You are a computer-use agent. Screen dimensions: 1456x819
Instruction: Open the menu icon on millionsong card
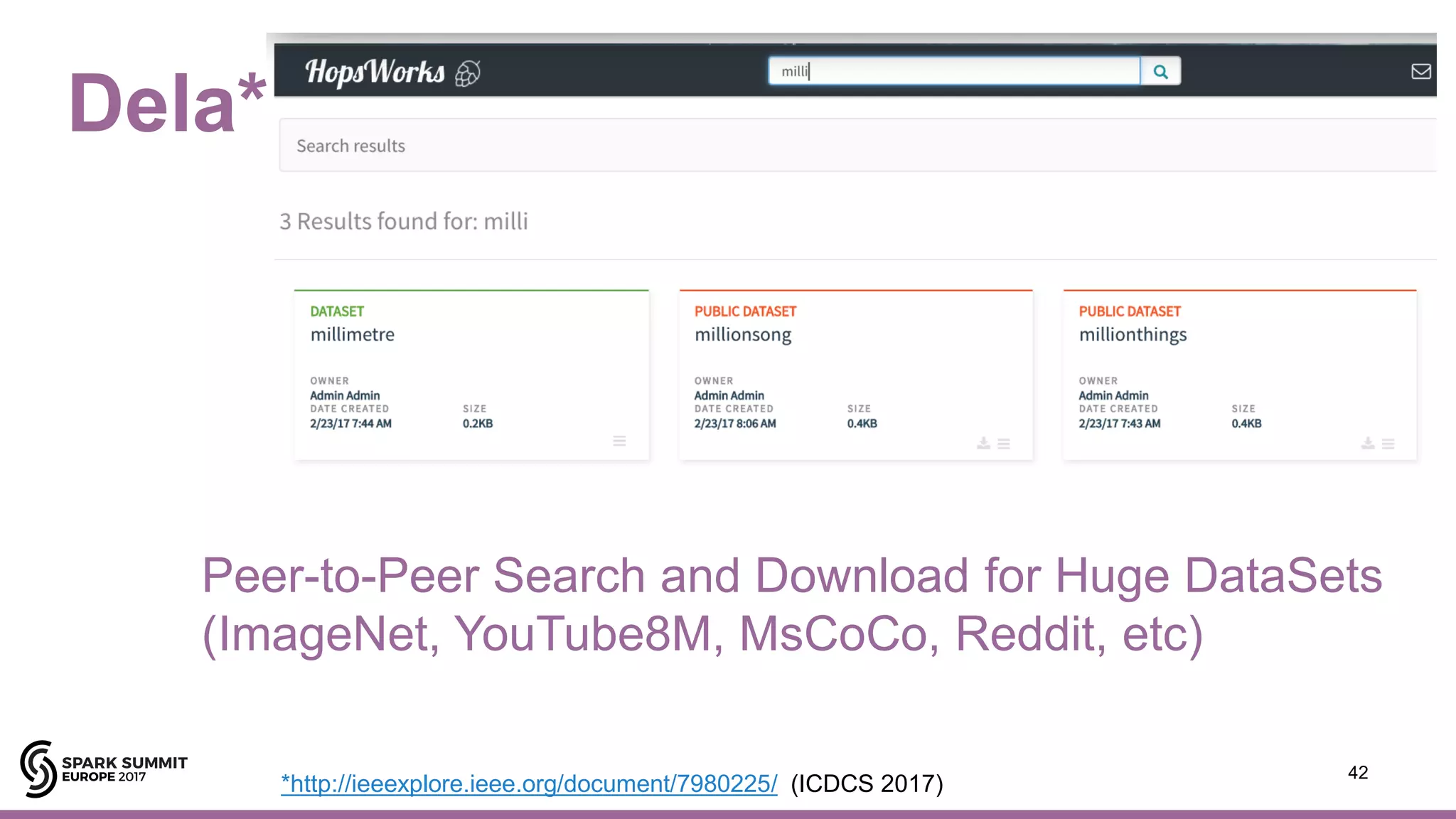coord(1004,444)
